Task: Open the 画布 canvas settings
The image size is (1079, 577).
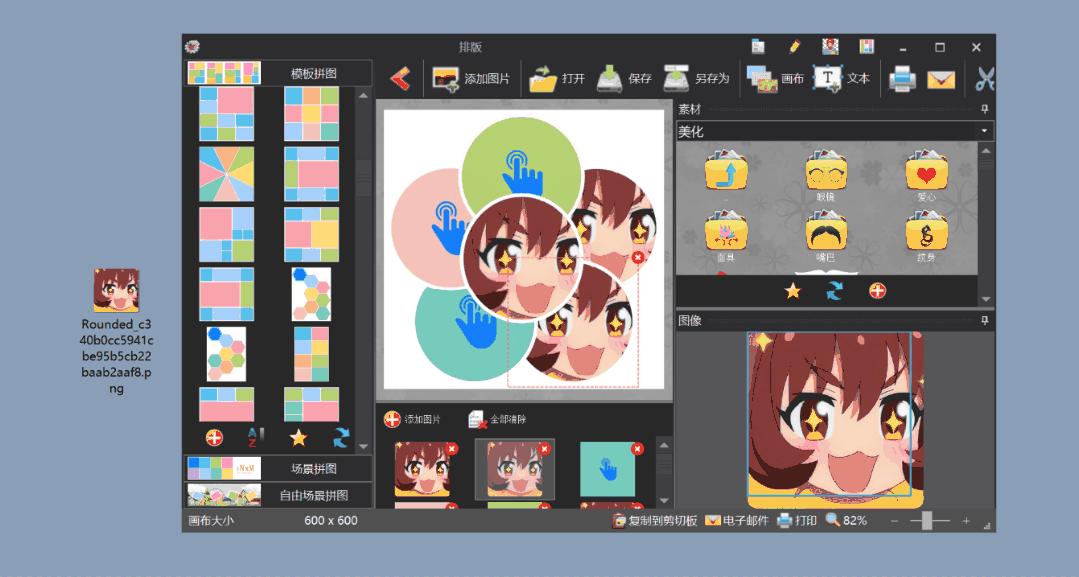Action: [x=775, y=78]
